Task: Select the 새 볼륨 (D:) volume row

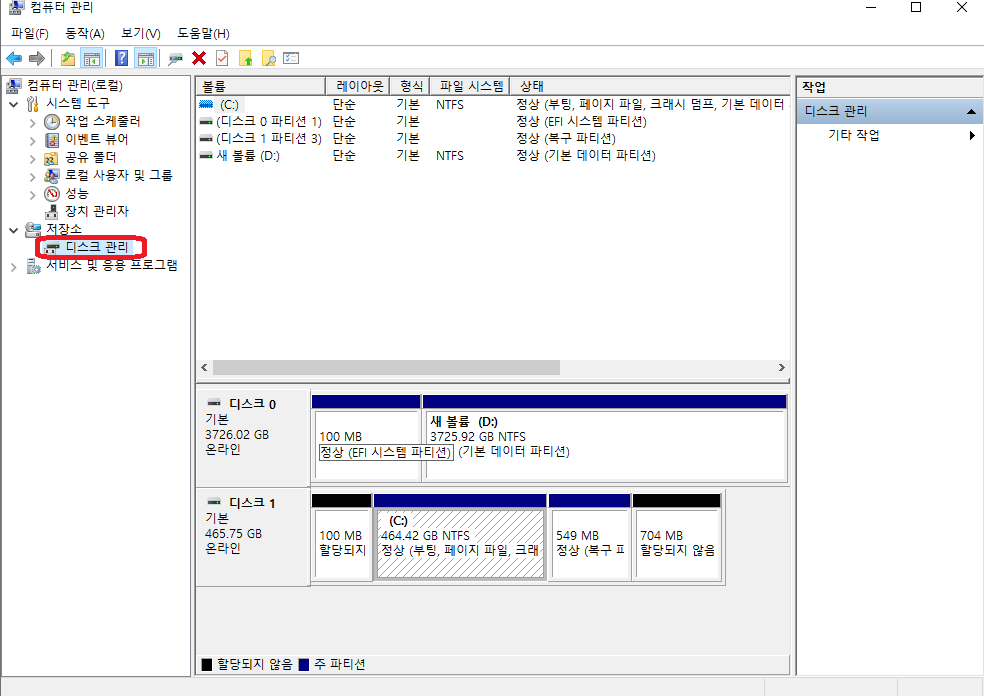Action: [x=493, y=155]
